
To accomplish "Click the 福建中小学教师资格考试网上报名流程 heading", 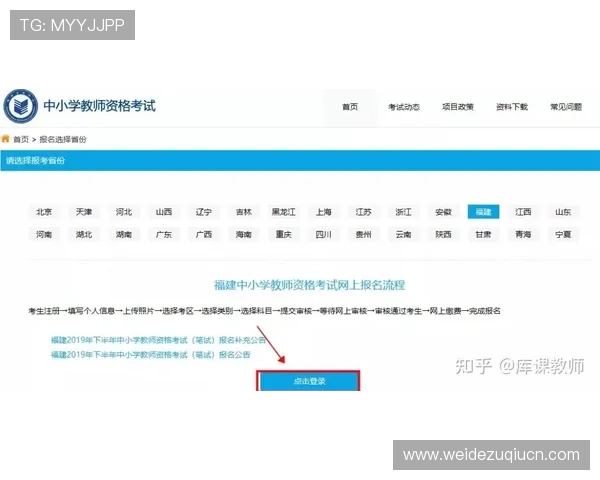I will point(309,285).
